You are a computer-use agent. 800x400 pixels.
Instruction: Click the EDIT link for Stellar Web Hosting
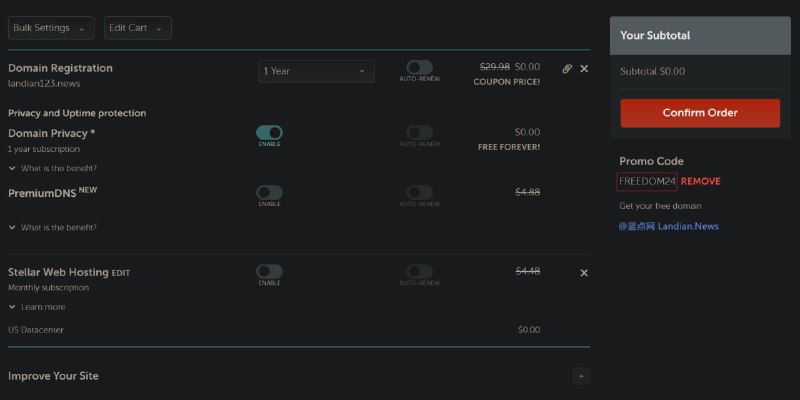pos(121,272)
